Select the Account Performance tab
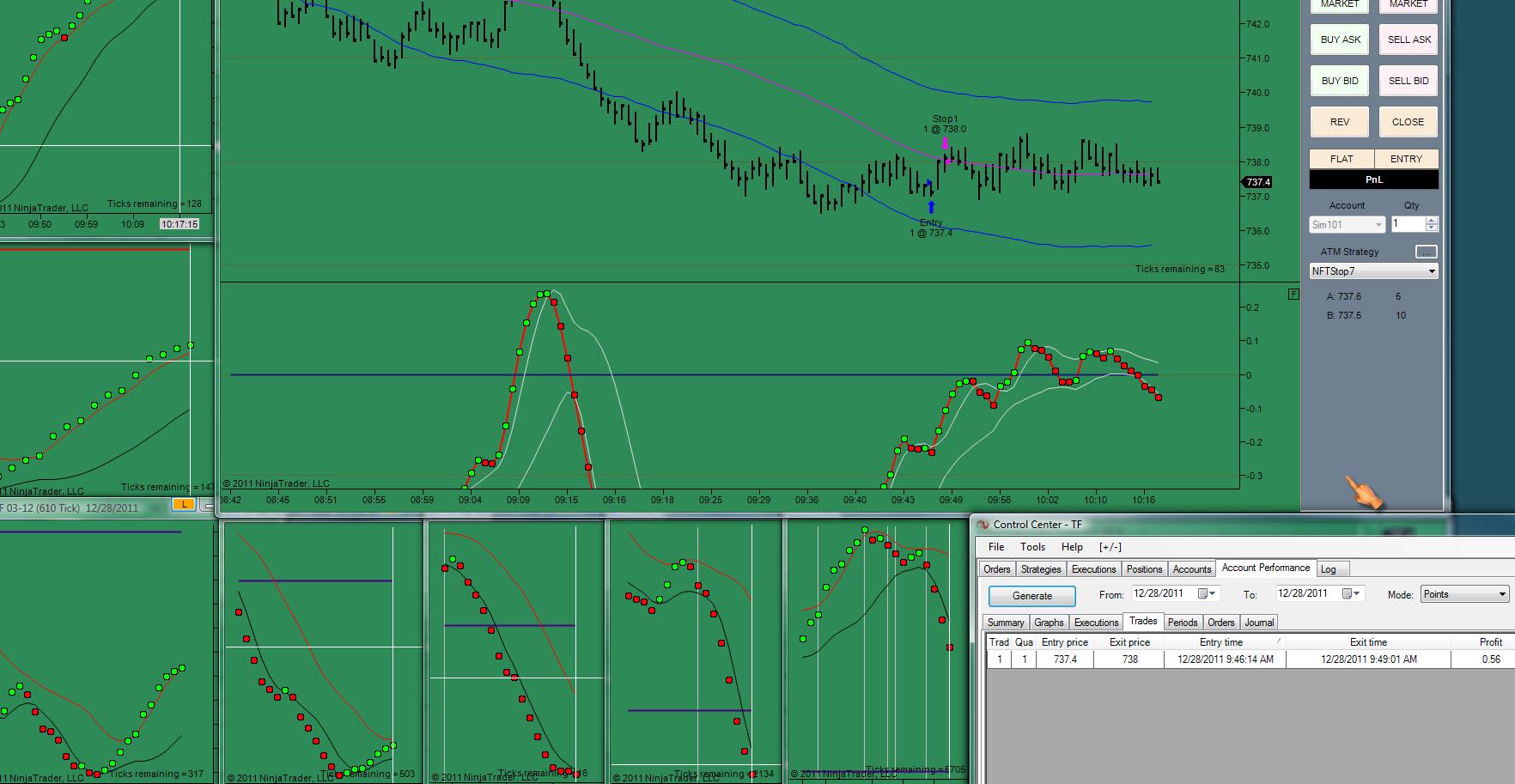Screen dimensions: 1515x784 1266,568
